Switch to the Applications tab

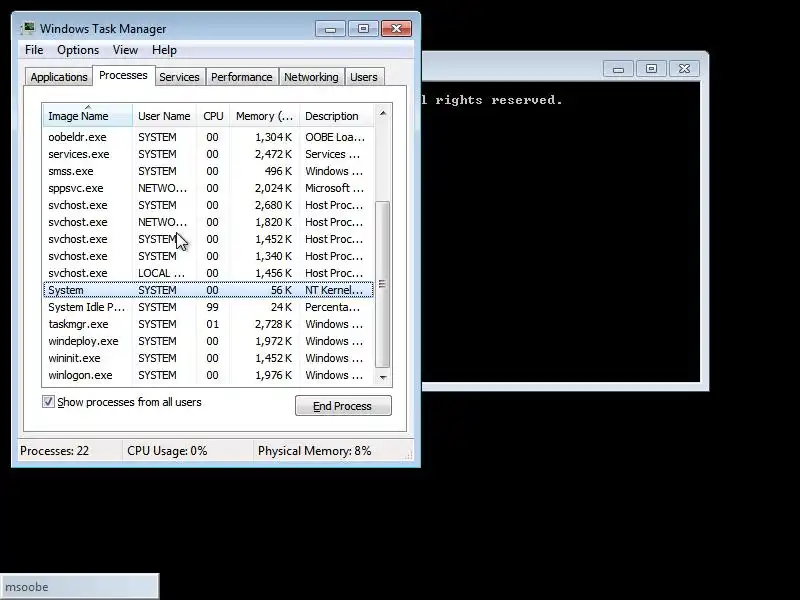click(59, 77)
